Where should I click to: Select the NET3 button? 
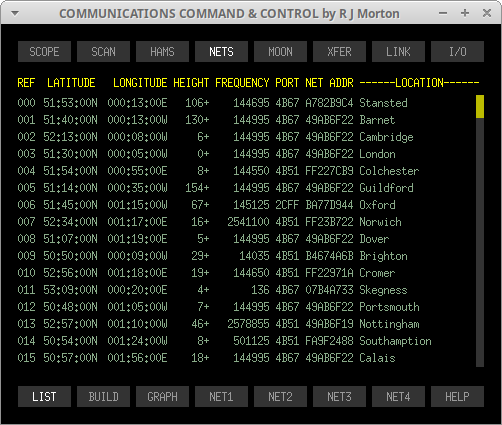339,397
